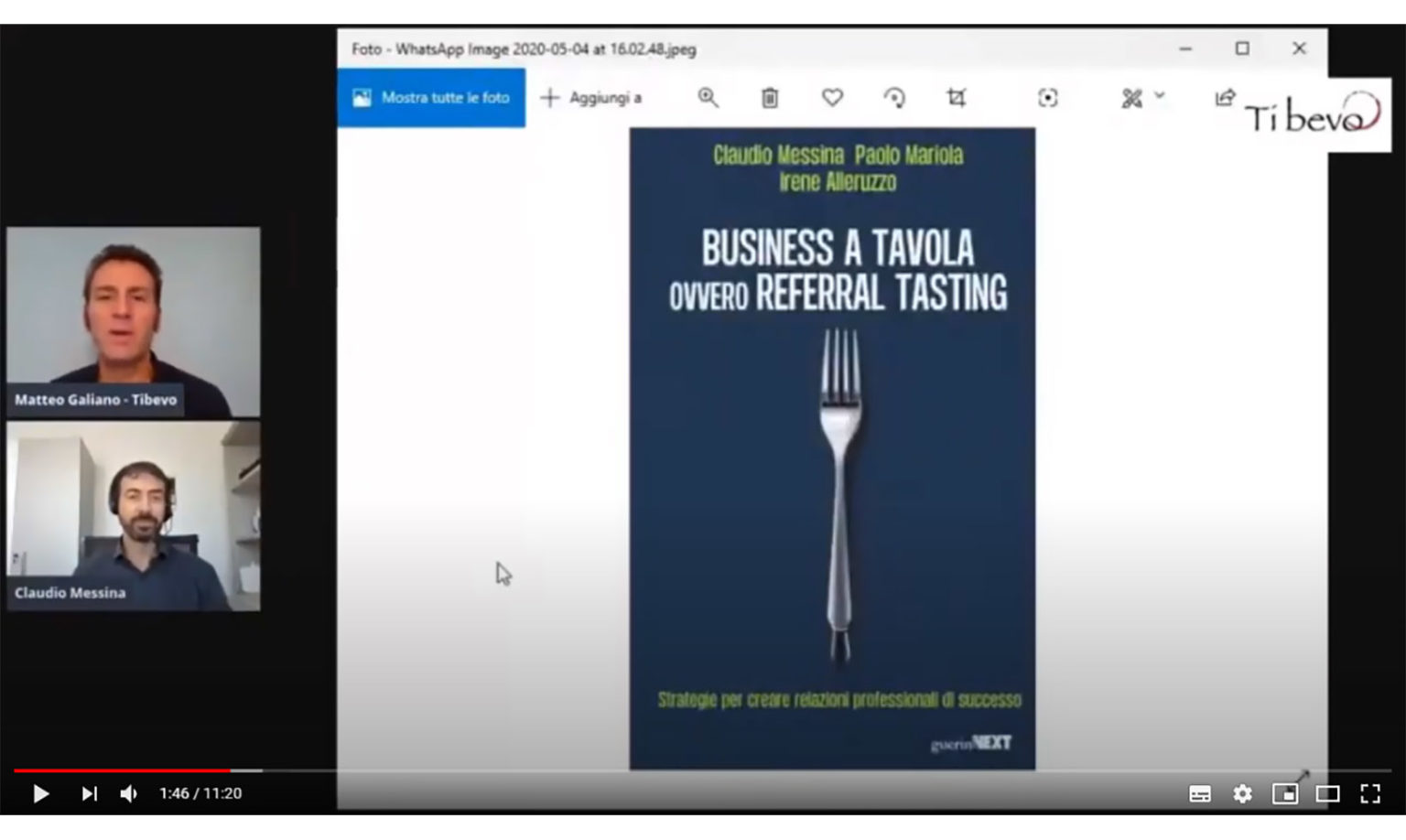1406x840 pixels.
Task: Open the video player settings gear
Action: [x=1242, y=793]
